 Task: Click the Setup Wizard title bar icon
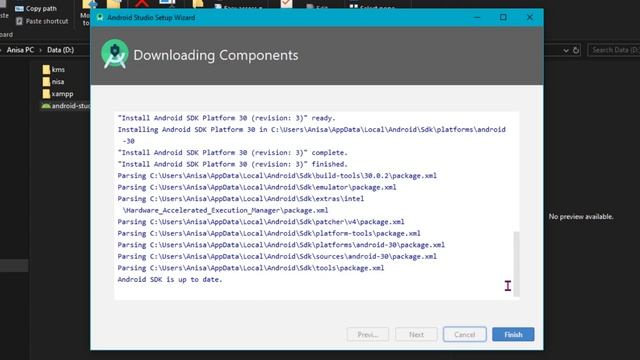tap(100, 18)
